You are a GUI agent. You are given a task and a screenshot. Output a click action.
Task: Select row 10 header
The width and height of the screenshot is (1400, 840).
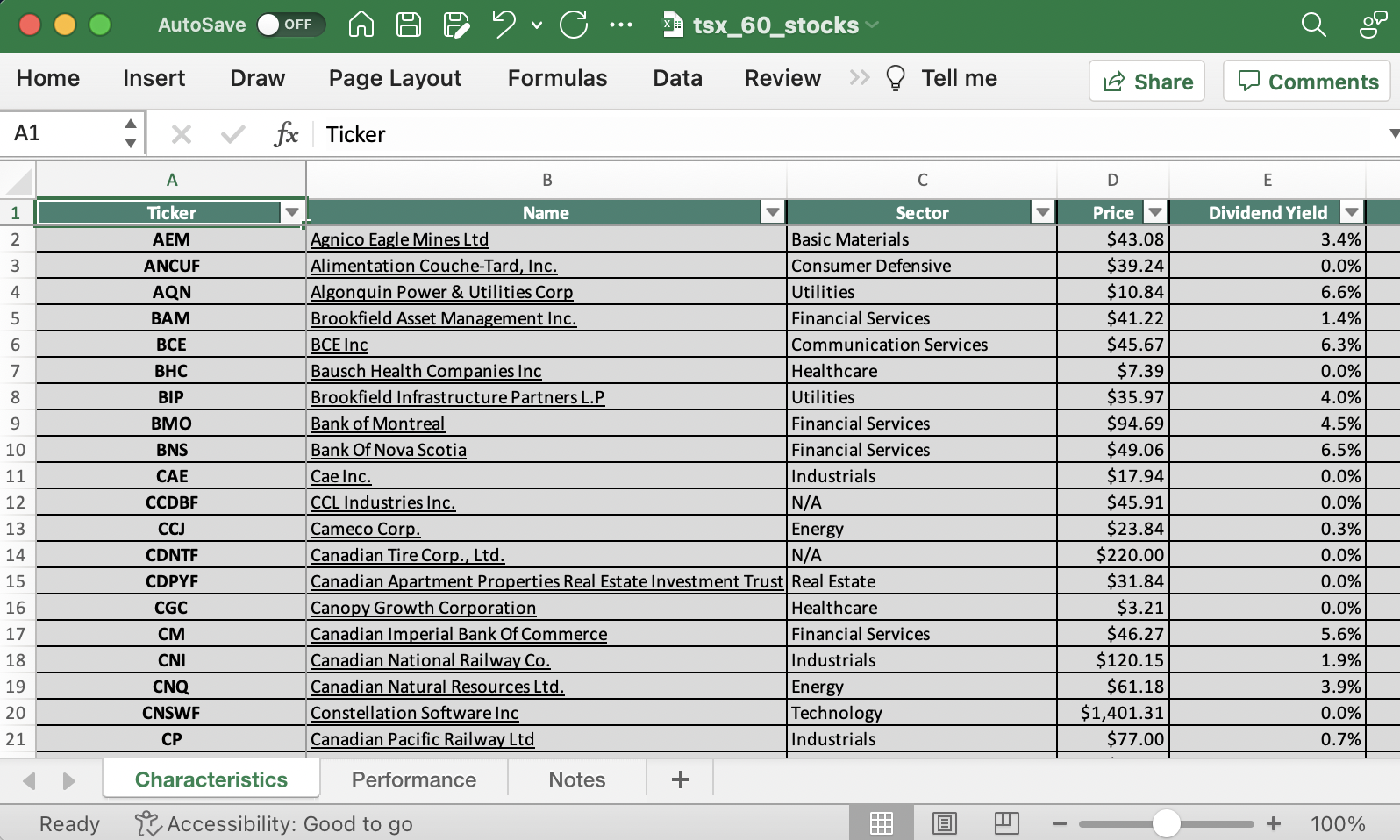pyautogui.click(x=17, y=450)
